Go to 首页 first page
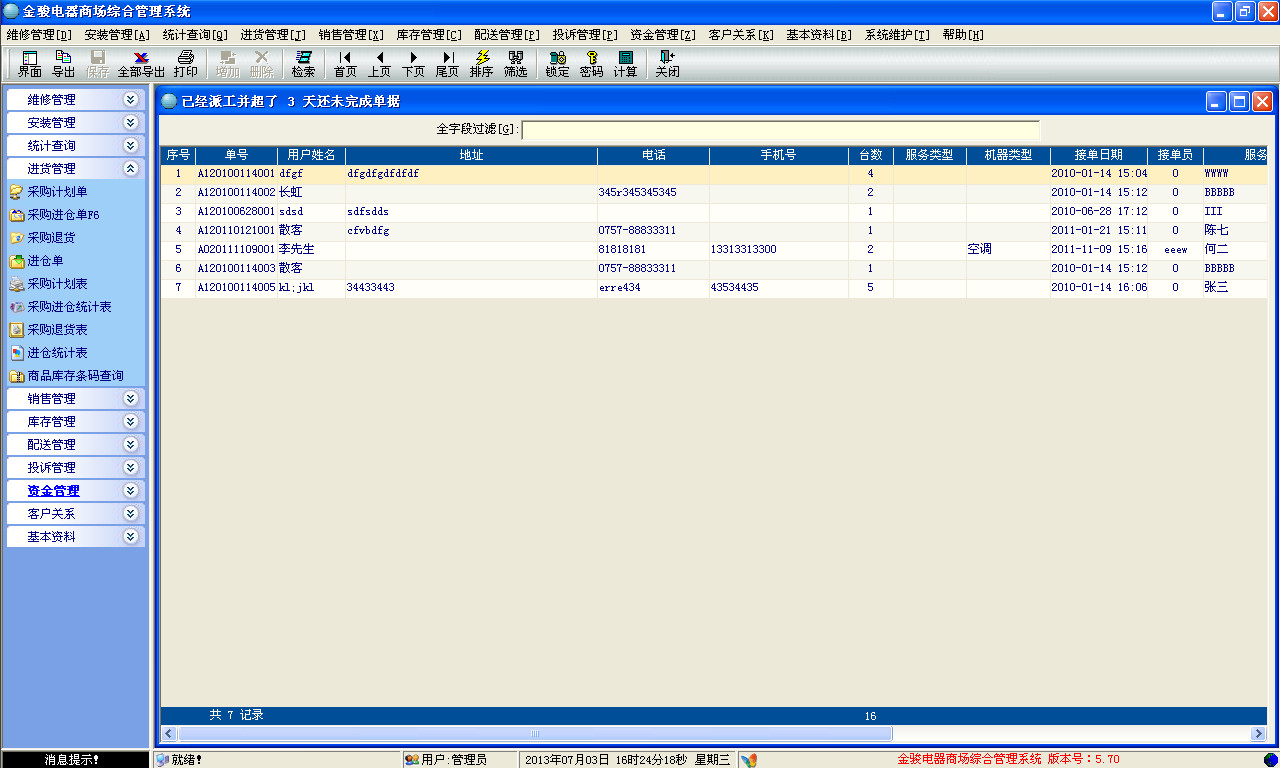The width and height of the screenshot is (1280, 768). pyautogui.click(x=345, y=64)
